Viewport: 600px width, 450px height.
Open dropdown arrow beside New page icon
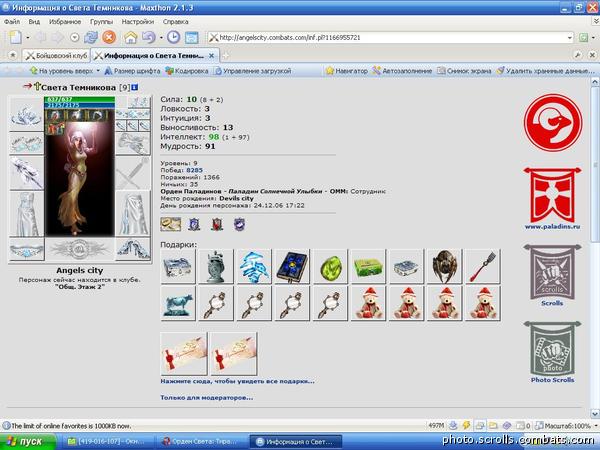pyautogui.click(x=28, y=38)
